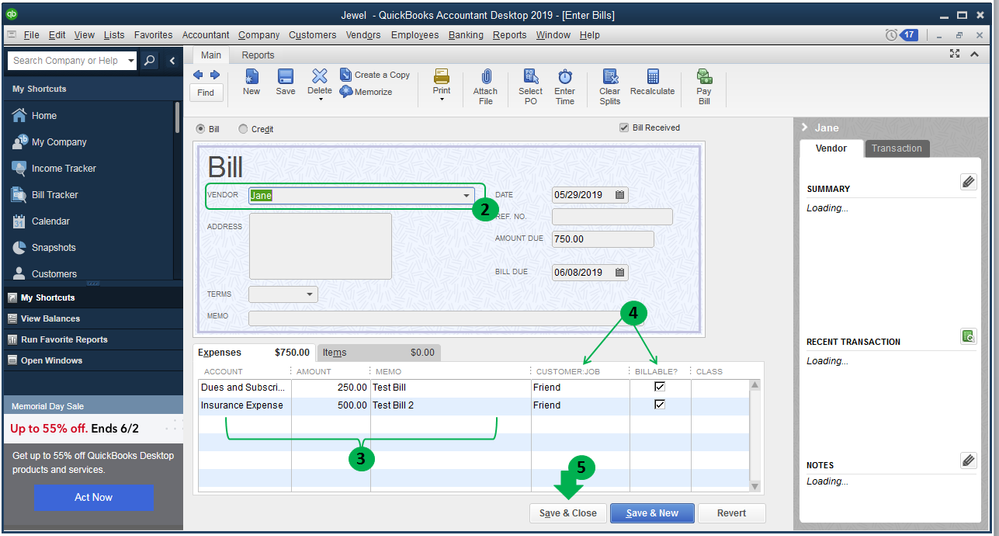Open Enter Time tool

564,86
